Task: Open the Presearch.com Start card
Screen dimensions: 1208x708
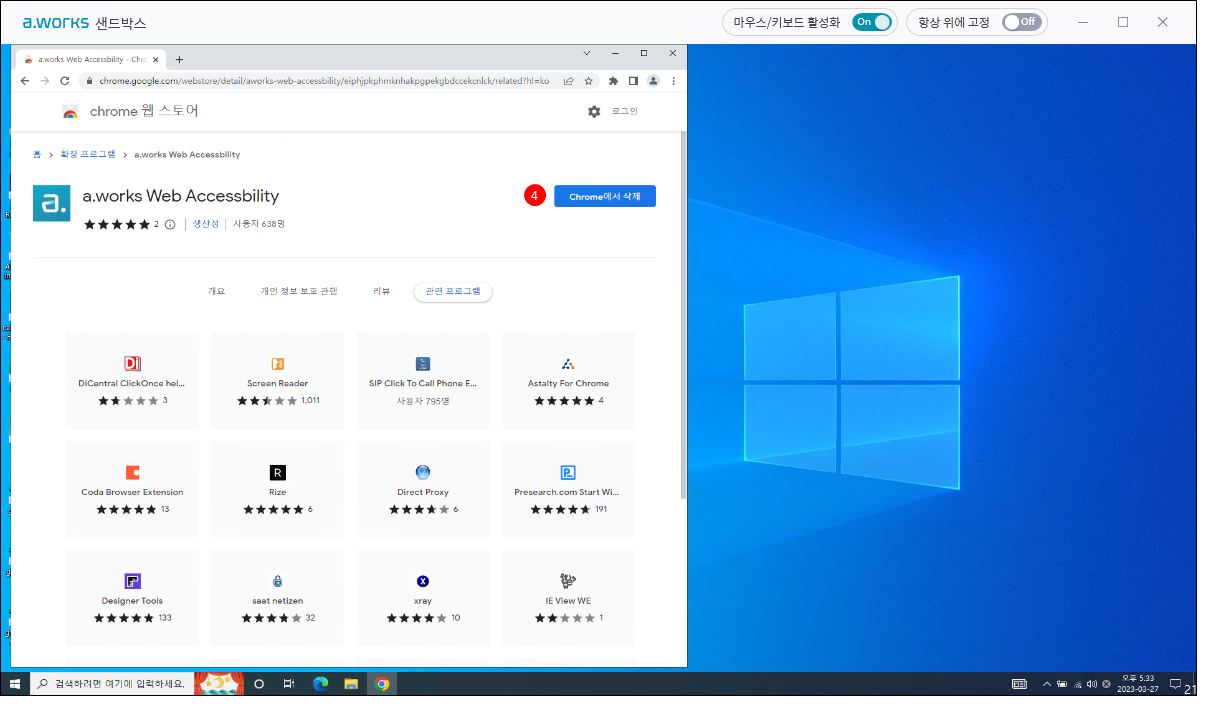Action: click(568, 491)
